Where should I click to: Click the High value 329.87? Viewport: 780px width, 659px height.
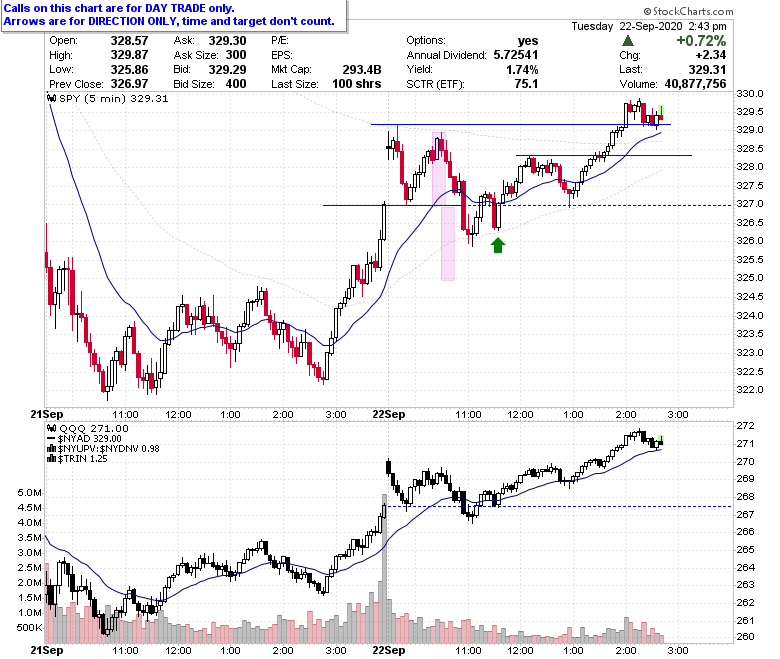[x=129, y=55]
